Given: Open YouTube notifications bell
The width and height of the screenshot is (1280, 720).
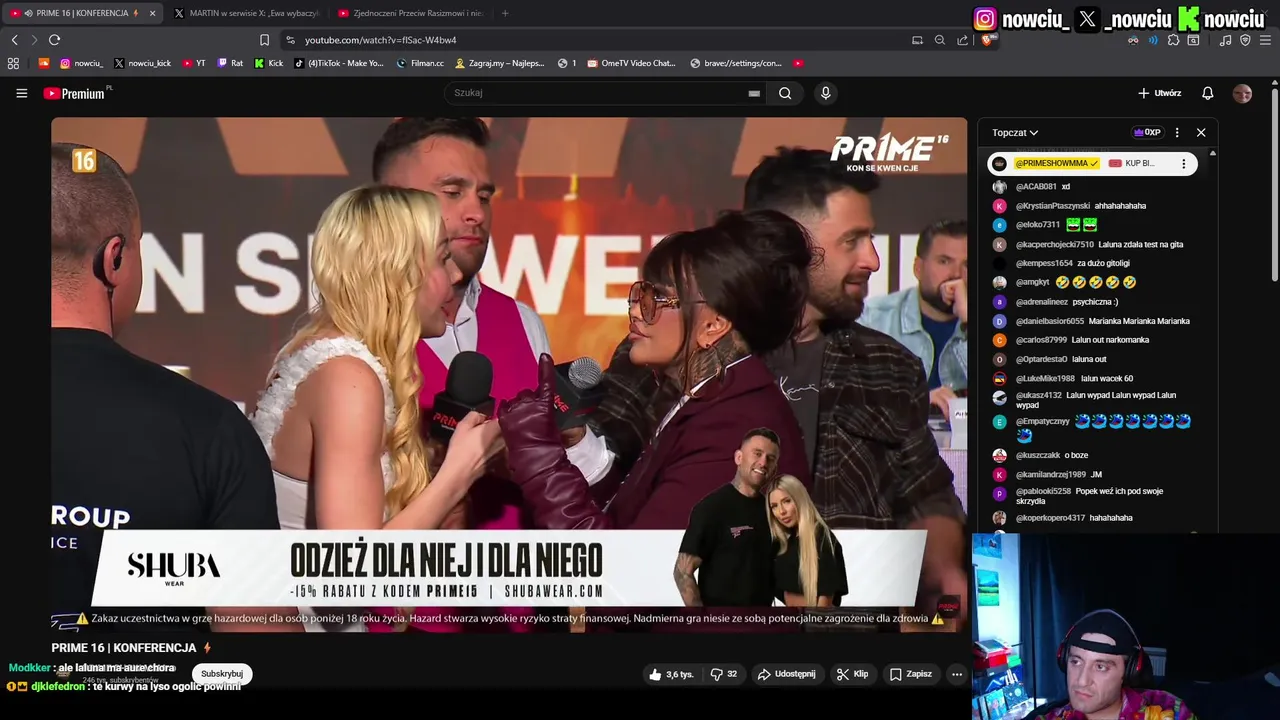Looking at the screenshot, I should pos(1207,93).
